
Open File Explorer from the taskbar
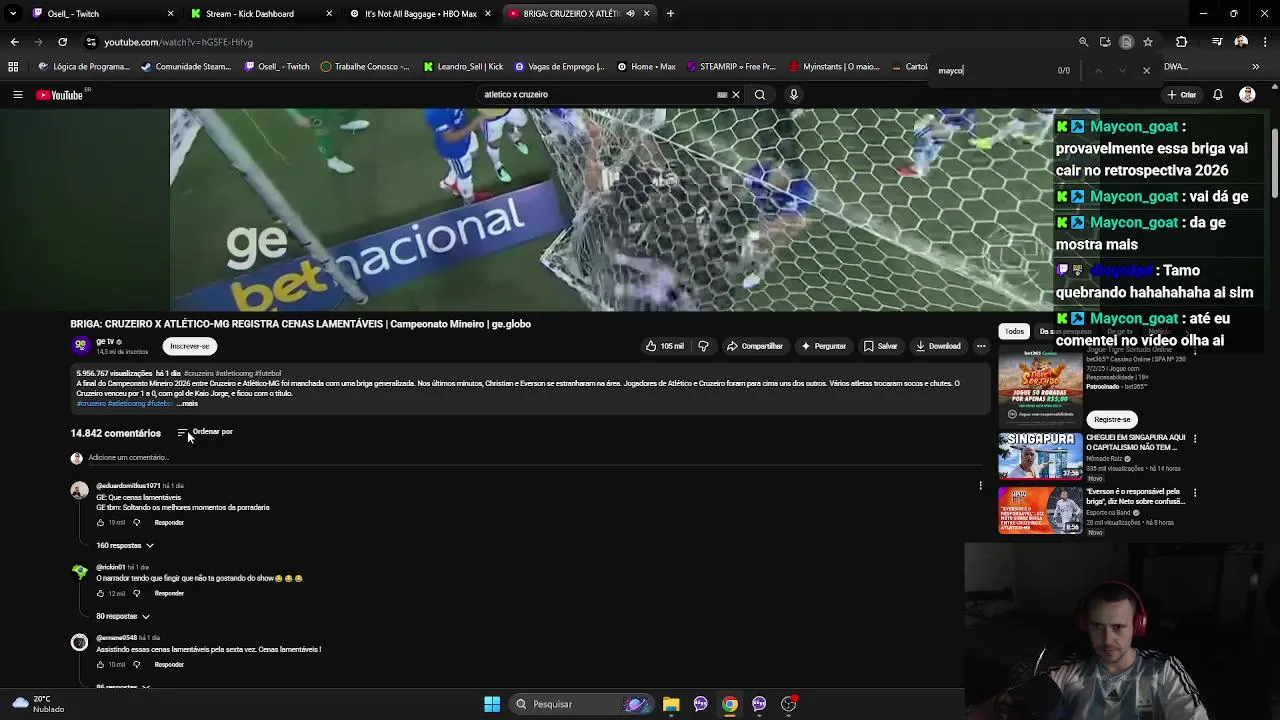tap(671, 704)
